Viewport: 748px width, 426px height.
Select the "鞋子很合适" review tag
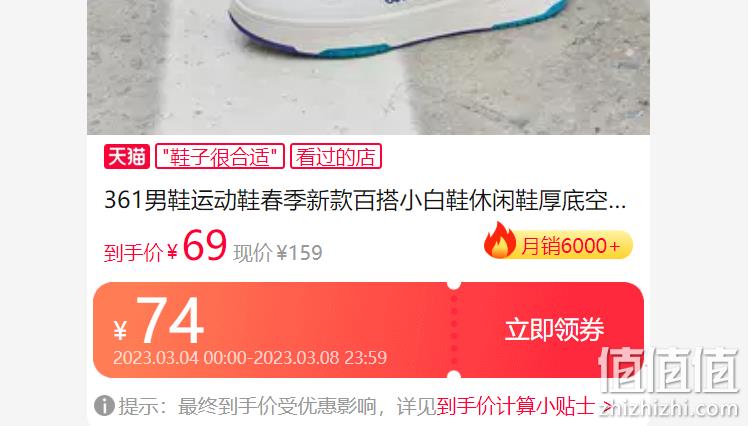(220, 156)
